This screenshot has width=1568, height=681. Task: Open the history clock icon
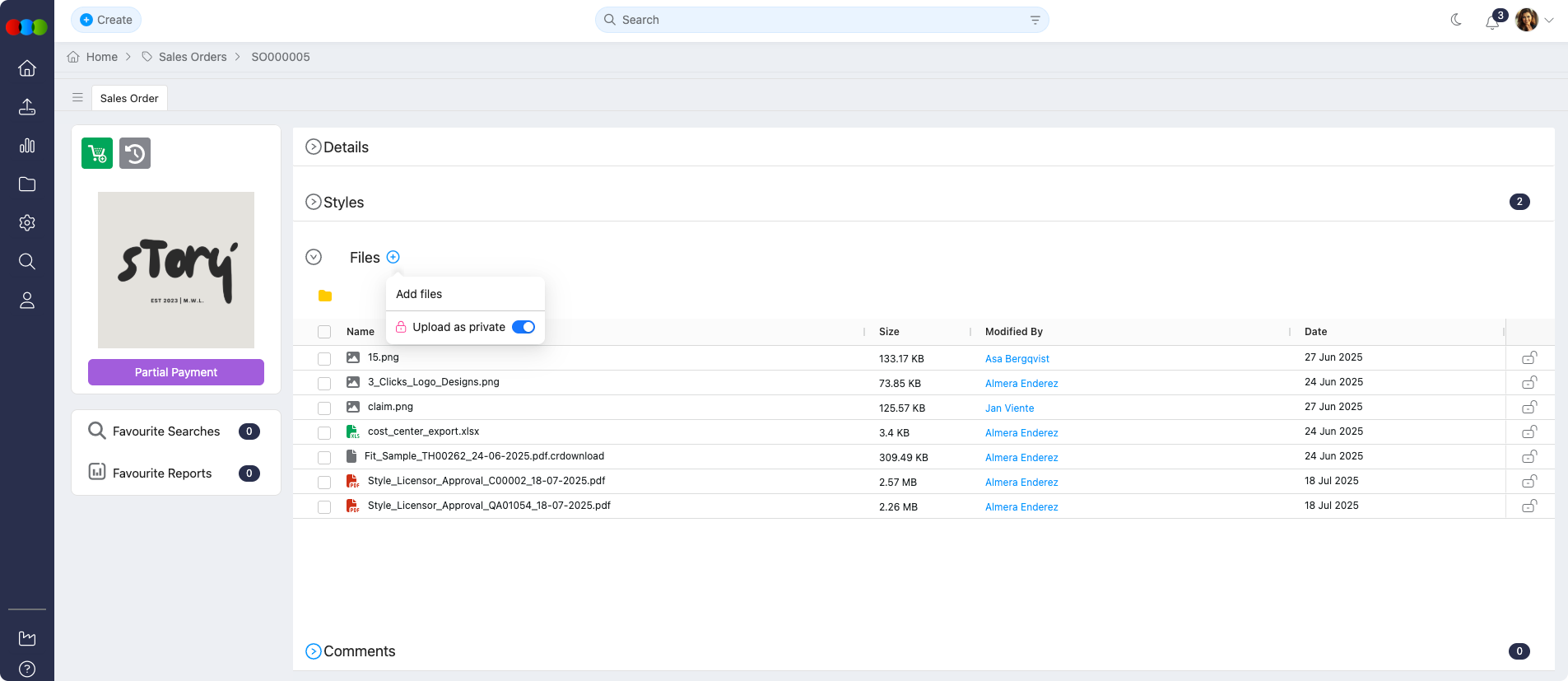click(x=135, y=153)
